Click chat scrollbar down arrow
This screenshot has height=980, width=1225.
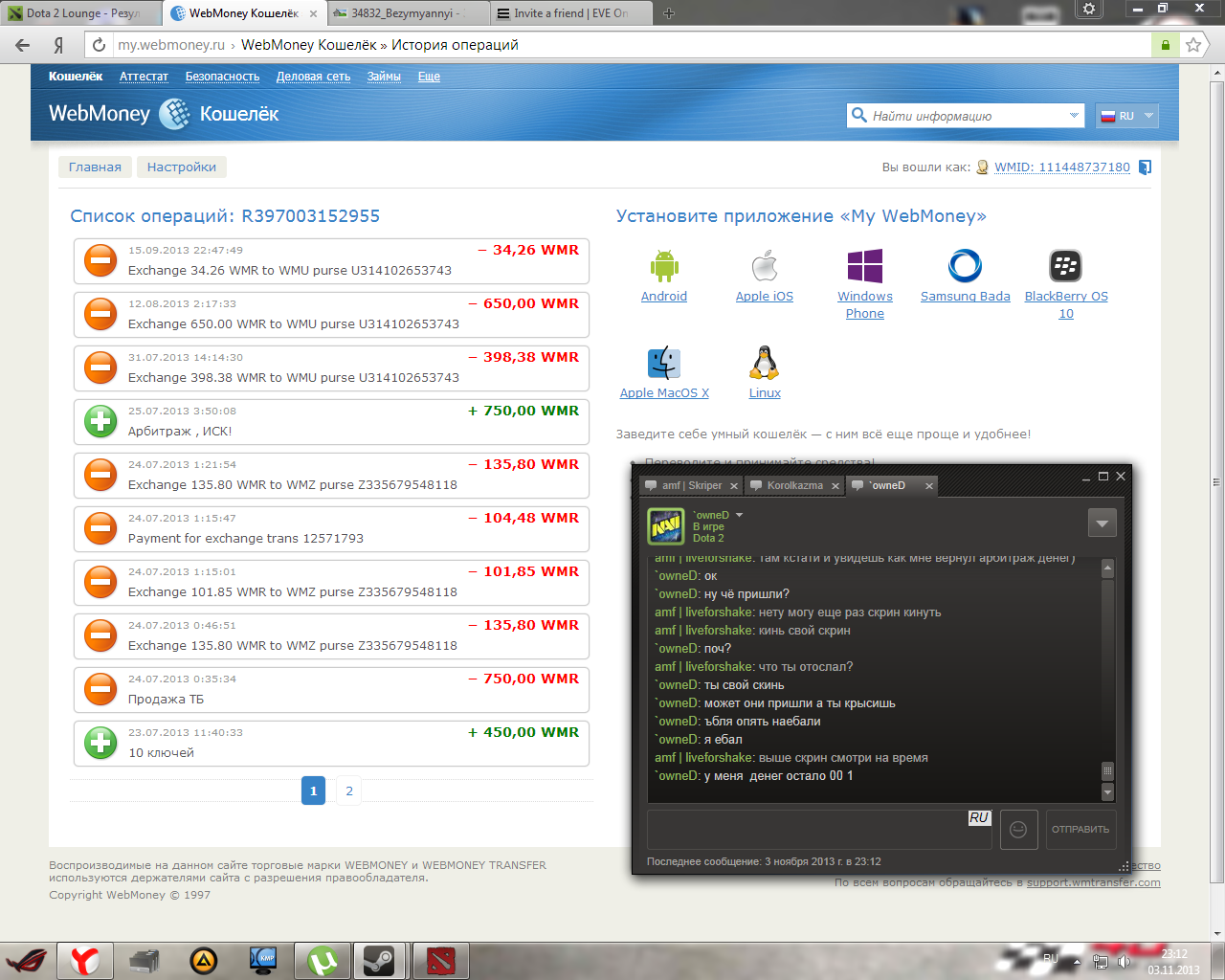coord(1107,792)
